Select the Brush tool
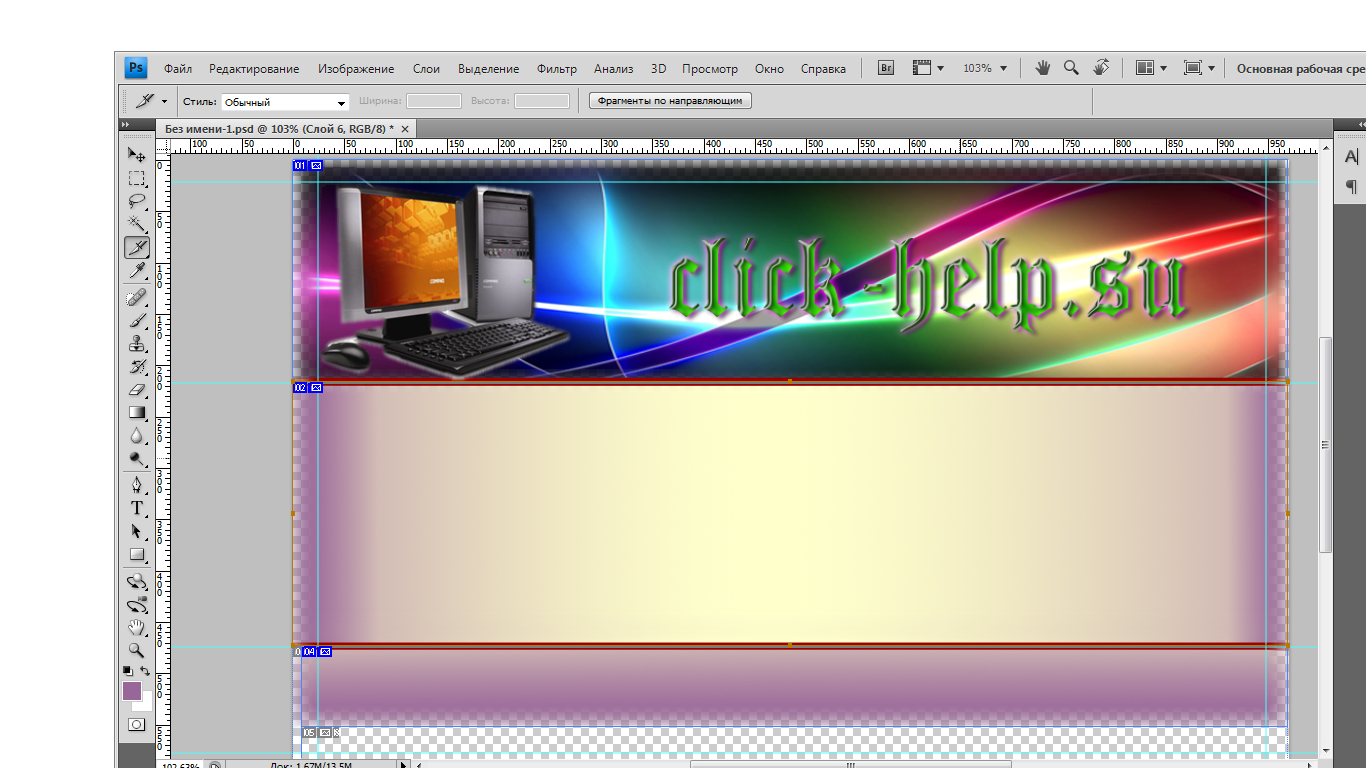The image size is (1366, 768). click(136, 320)
